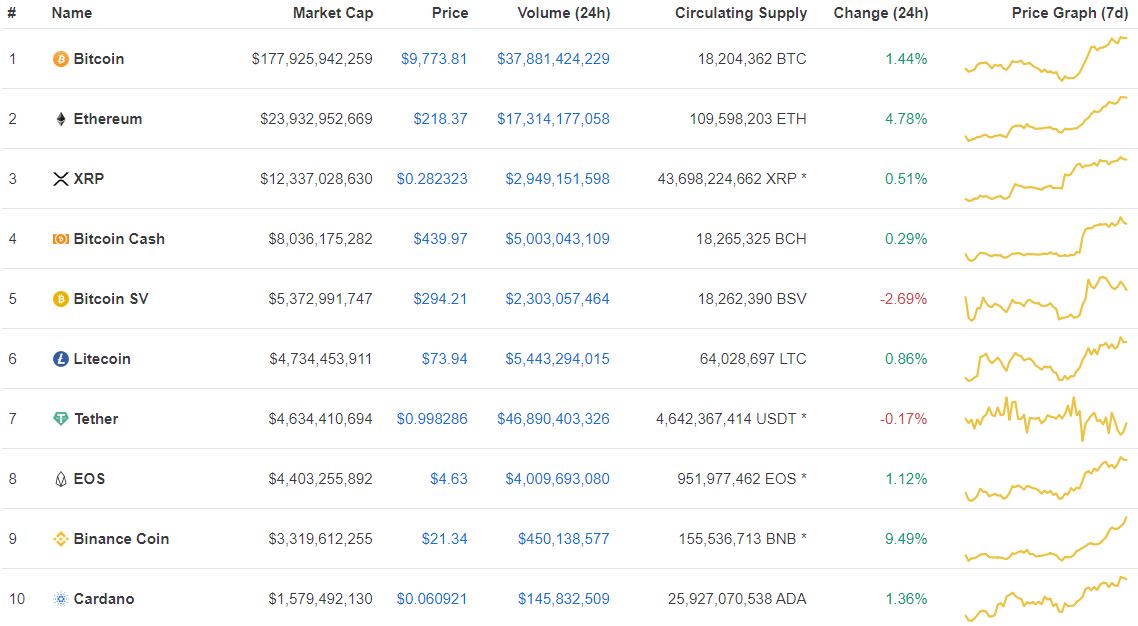Click the EOS logo icon
This screenshot has width=1138, height=626.
tap(61, 479)
